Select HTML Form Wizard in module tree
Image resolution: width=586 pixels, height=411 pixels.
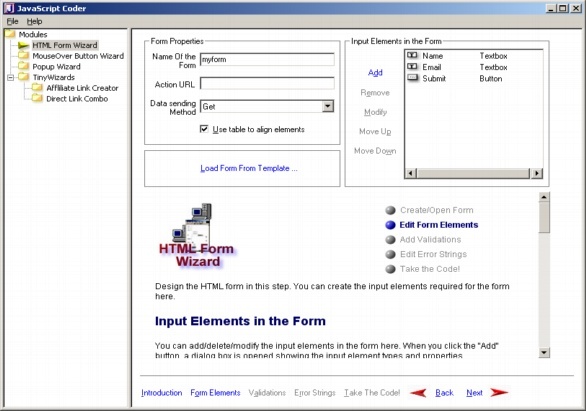click(65, 45)
